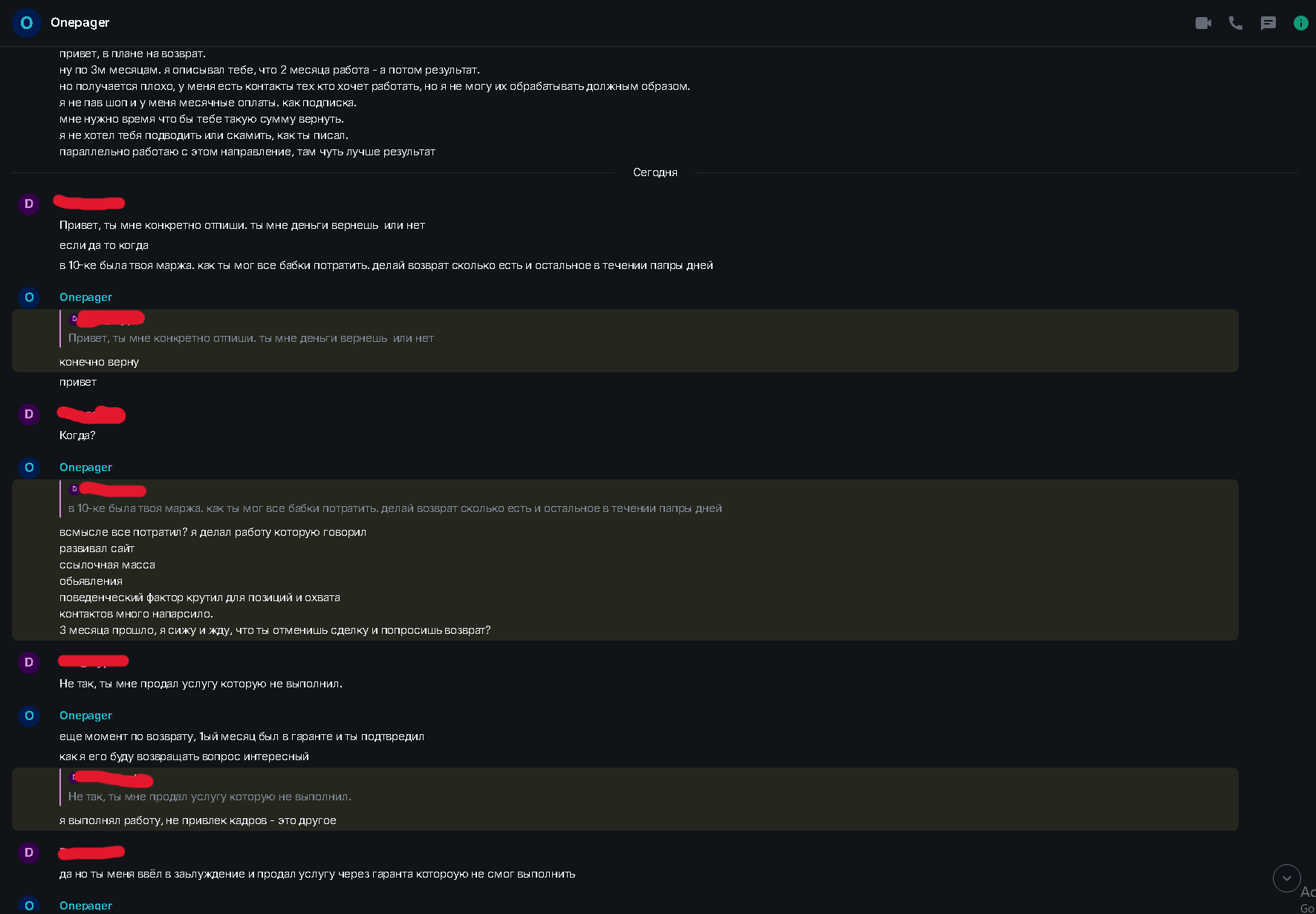This screenshot has height=914, width=1316.
Task: Open the threads panel icon
Action: (1268, 23)
